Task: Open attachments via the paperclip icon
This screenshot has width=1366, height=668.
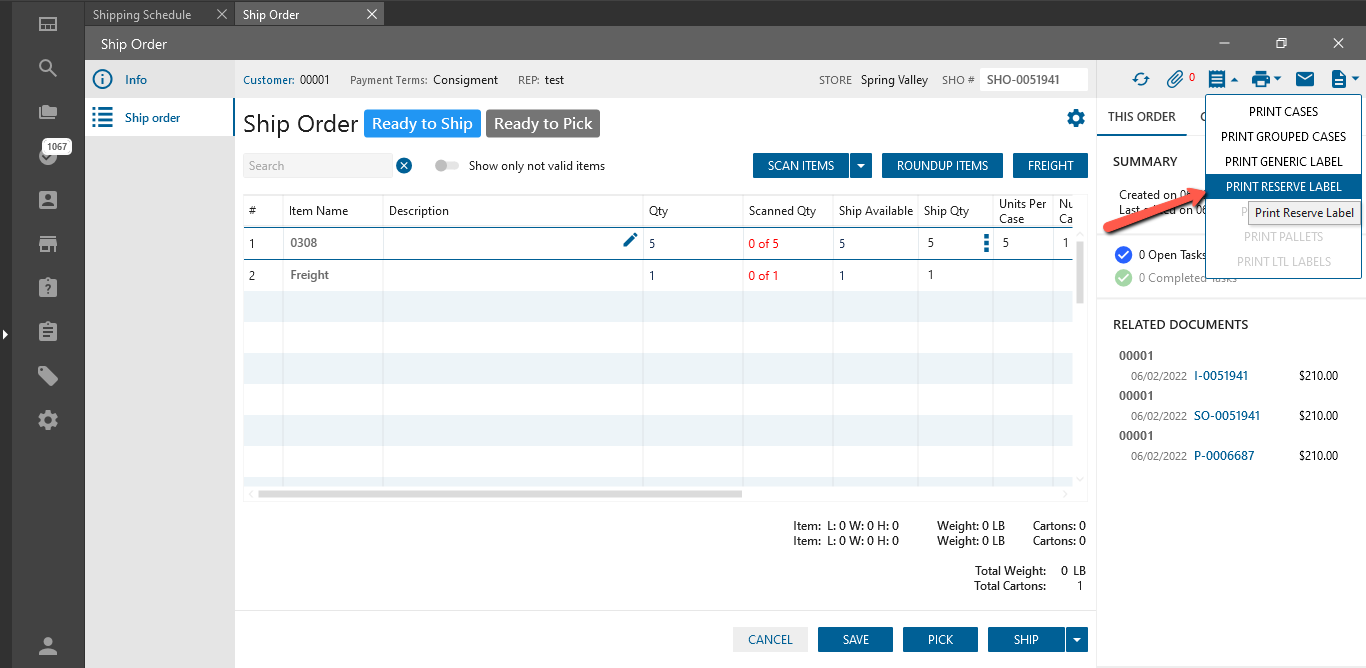Action: tap(1175, 79)
